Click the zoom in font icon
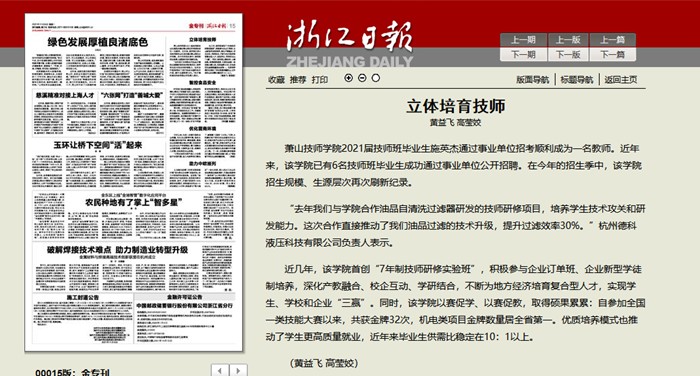The width and height of the screenshot is (700, 376). [x=349, y=78]
